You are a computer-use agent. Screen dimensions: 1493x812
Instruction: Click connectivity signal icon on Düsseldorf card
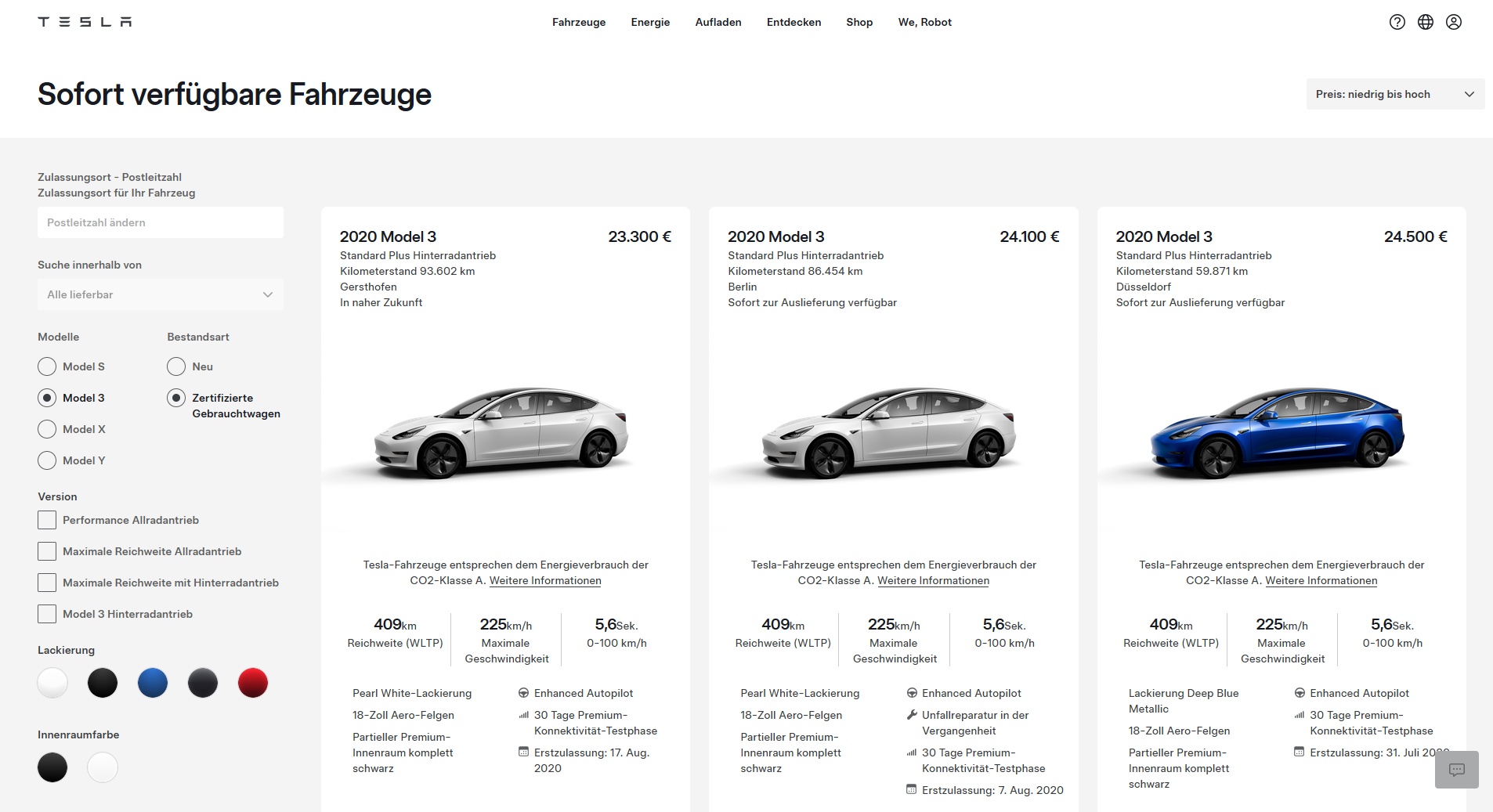[1300, 715]
